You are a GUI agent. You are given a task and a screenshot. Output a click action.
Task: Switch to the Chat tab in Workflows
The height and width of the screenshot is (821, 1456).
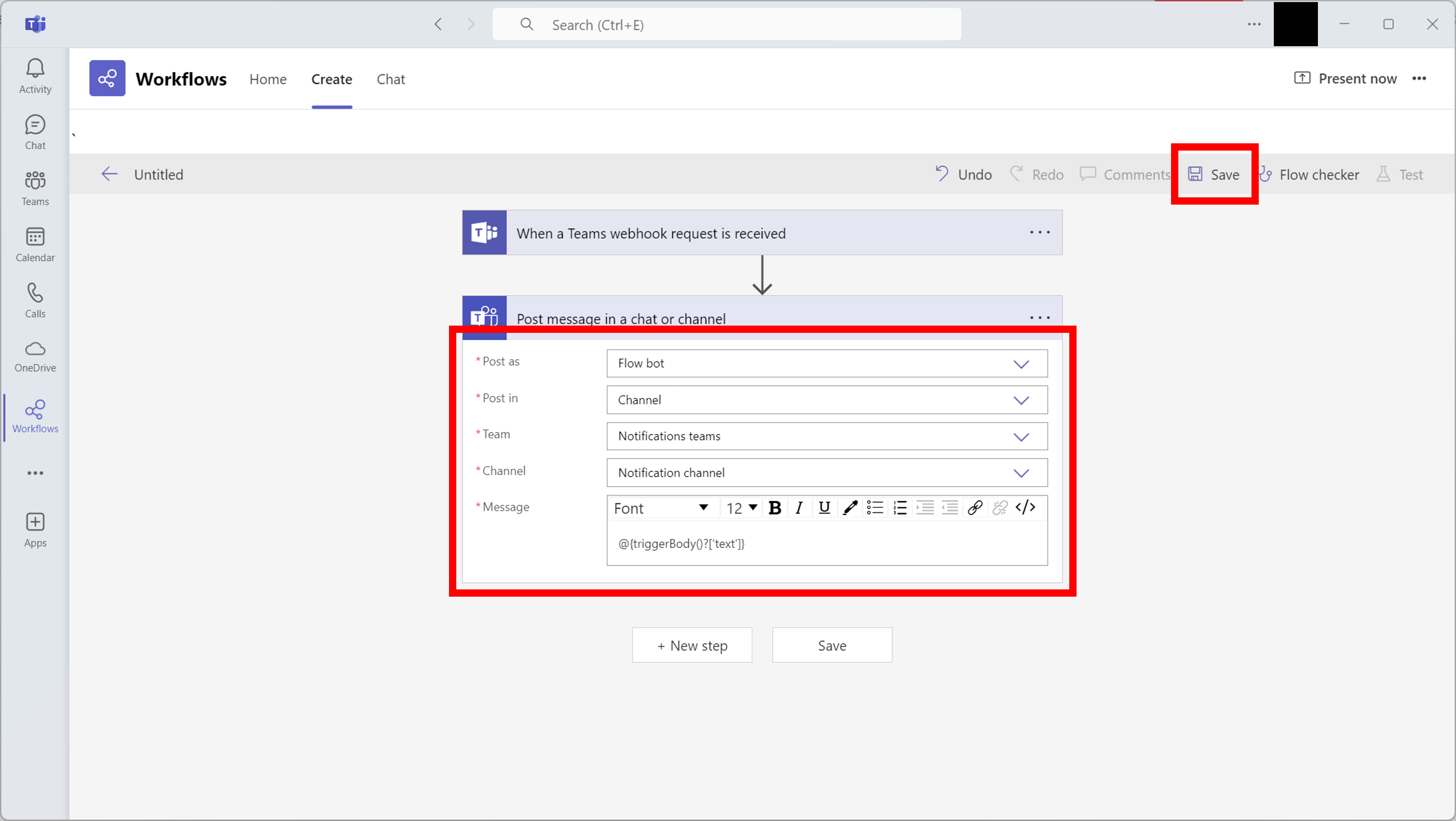point(390,79)
